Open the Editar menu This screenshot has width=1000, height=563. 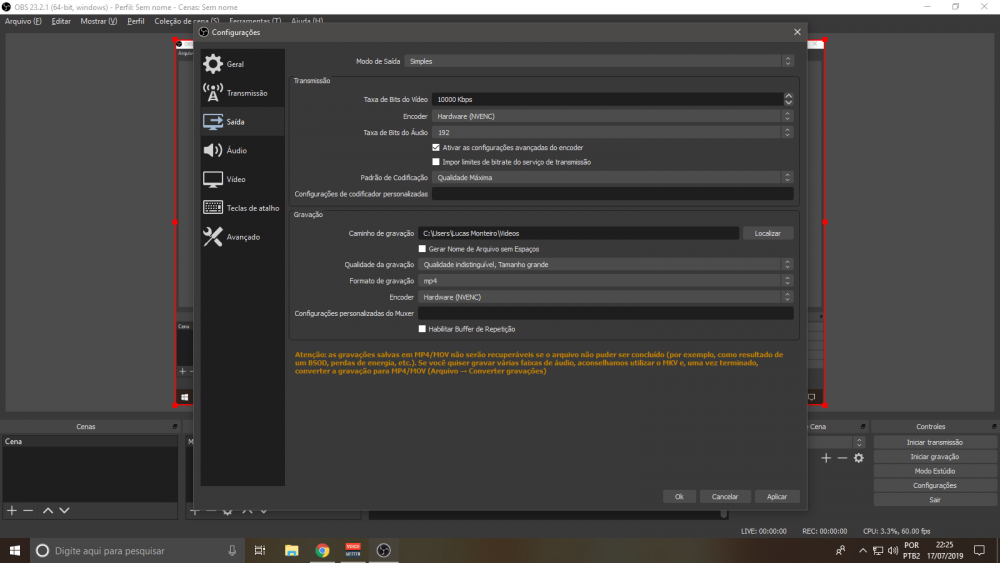[x=61, y=21]
